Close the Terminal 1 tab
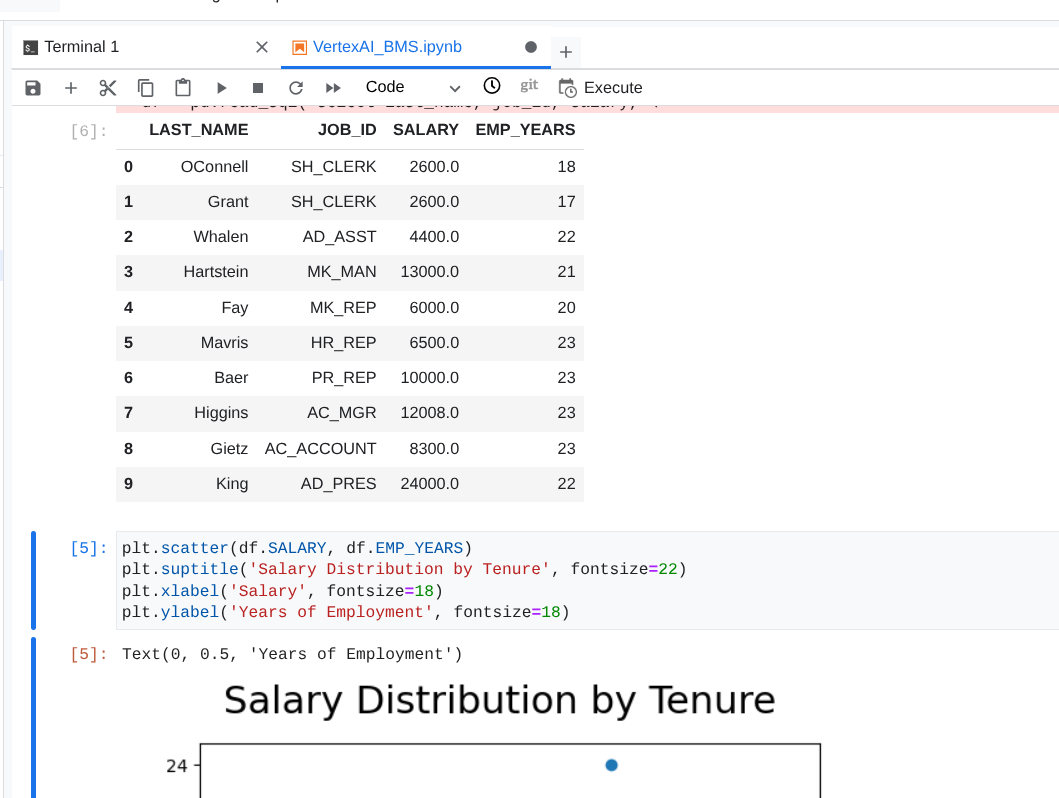The height and width of the screenshot is (798, 1059). pos(262,47)
